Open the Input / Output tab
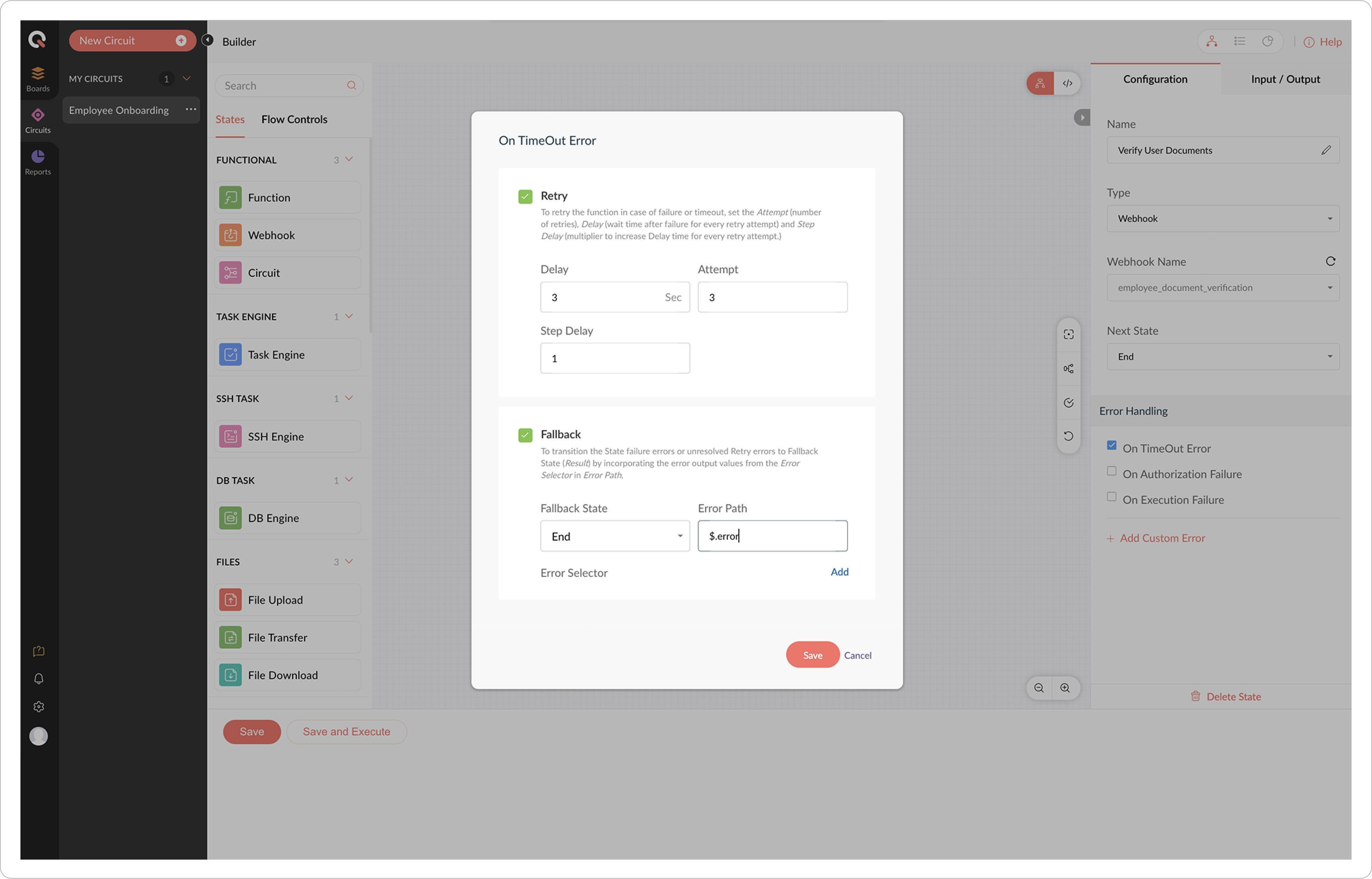 click(1285, 79)
